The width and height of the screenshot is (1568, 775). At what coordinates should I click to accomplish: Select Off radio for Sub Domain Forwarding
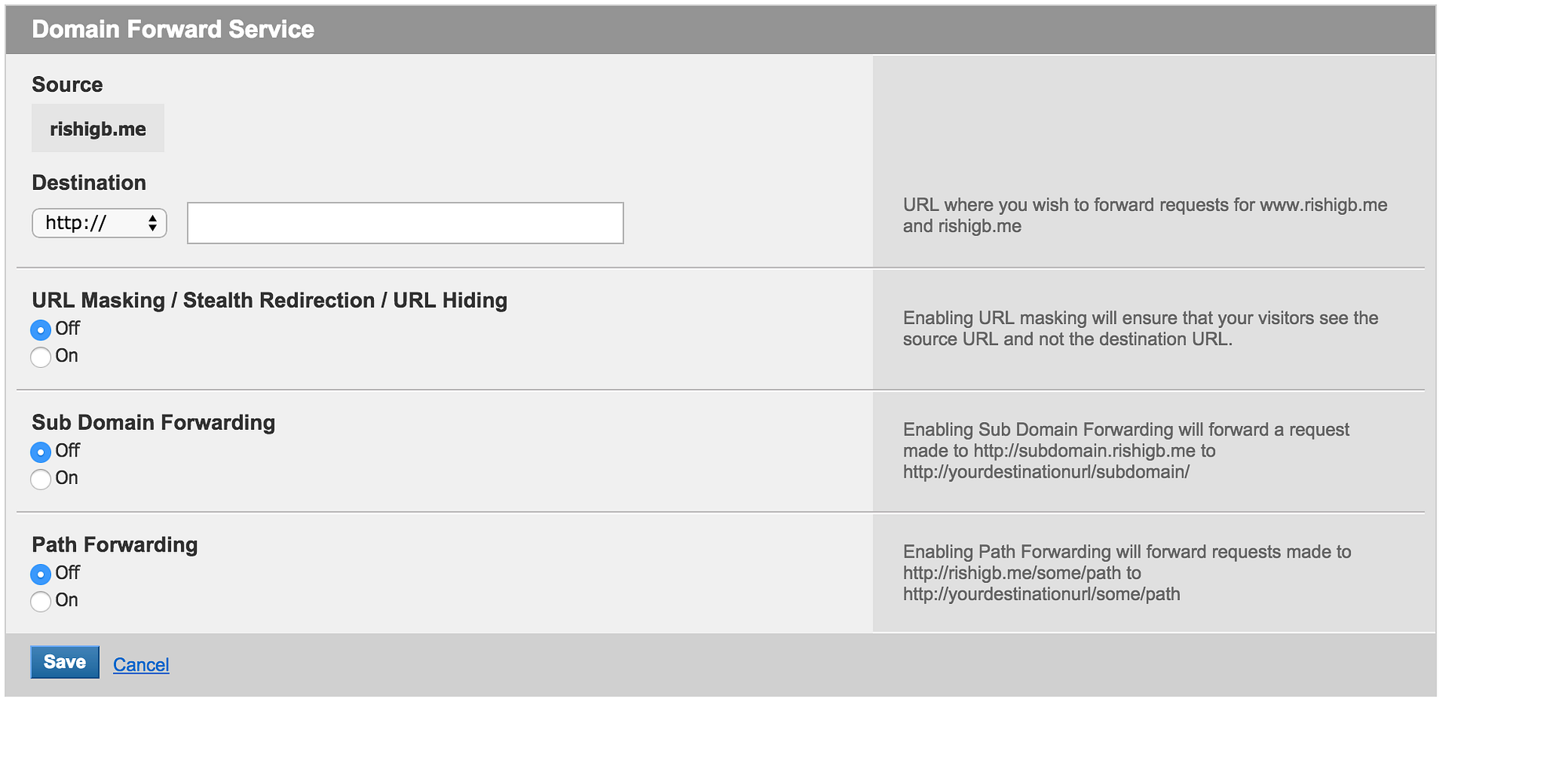(41, 453)
